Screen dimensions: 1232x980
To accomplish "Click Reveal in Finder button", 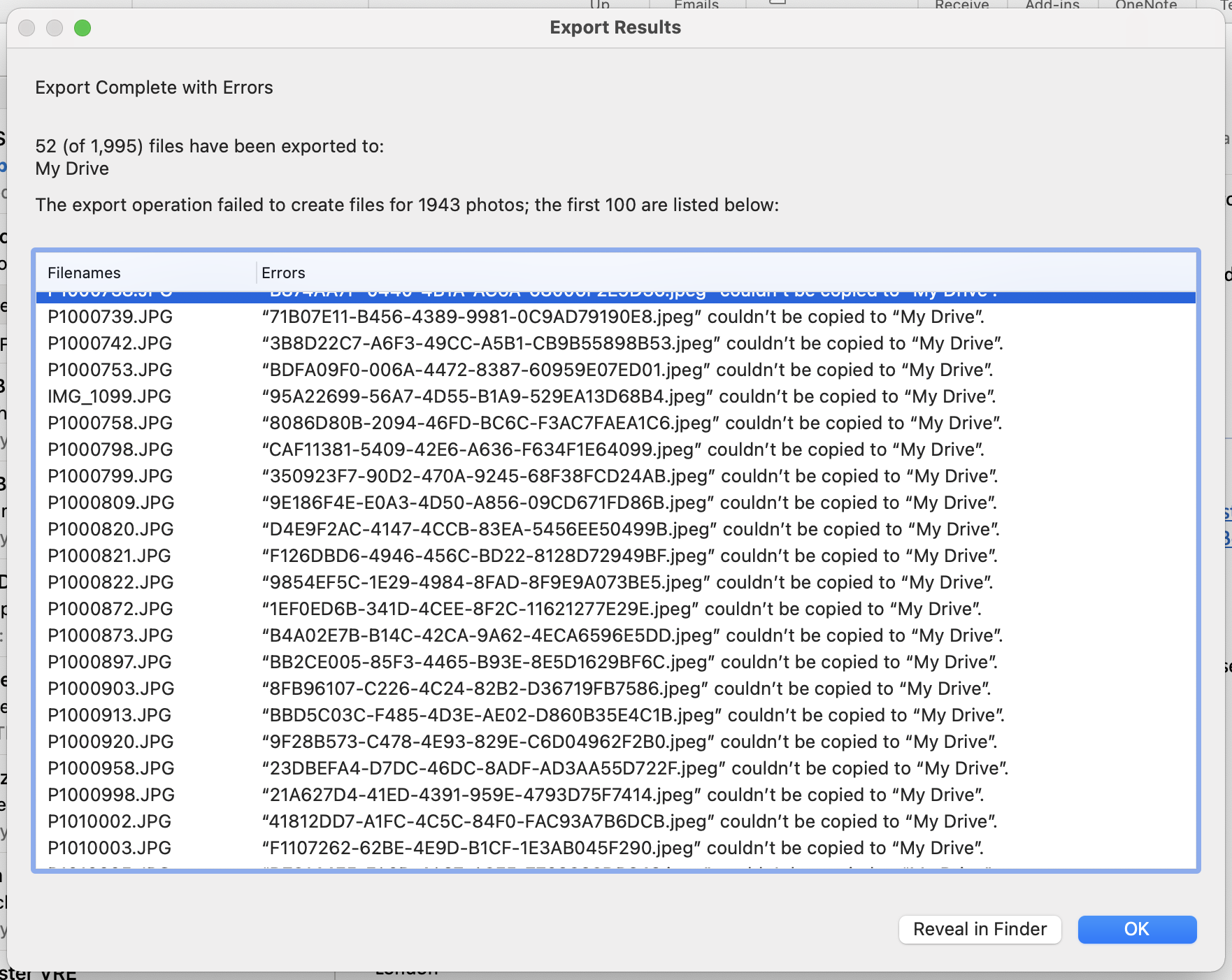I will 980,929.
